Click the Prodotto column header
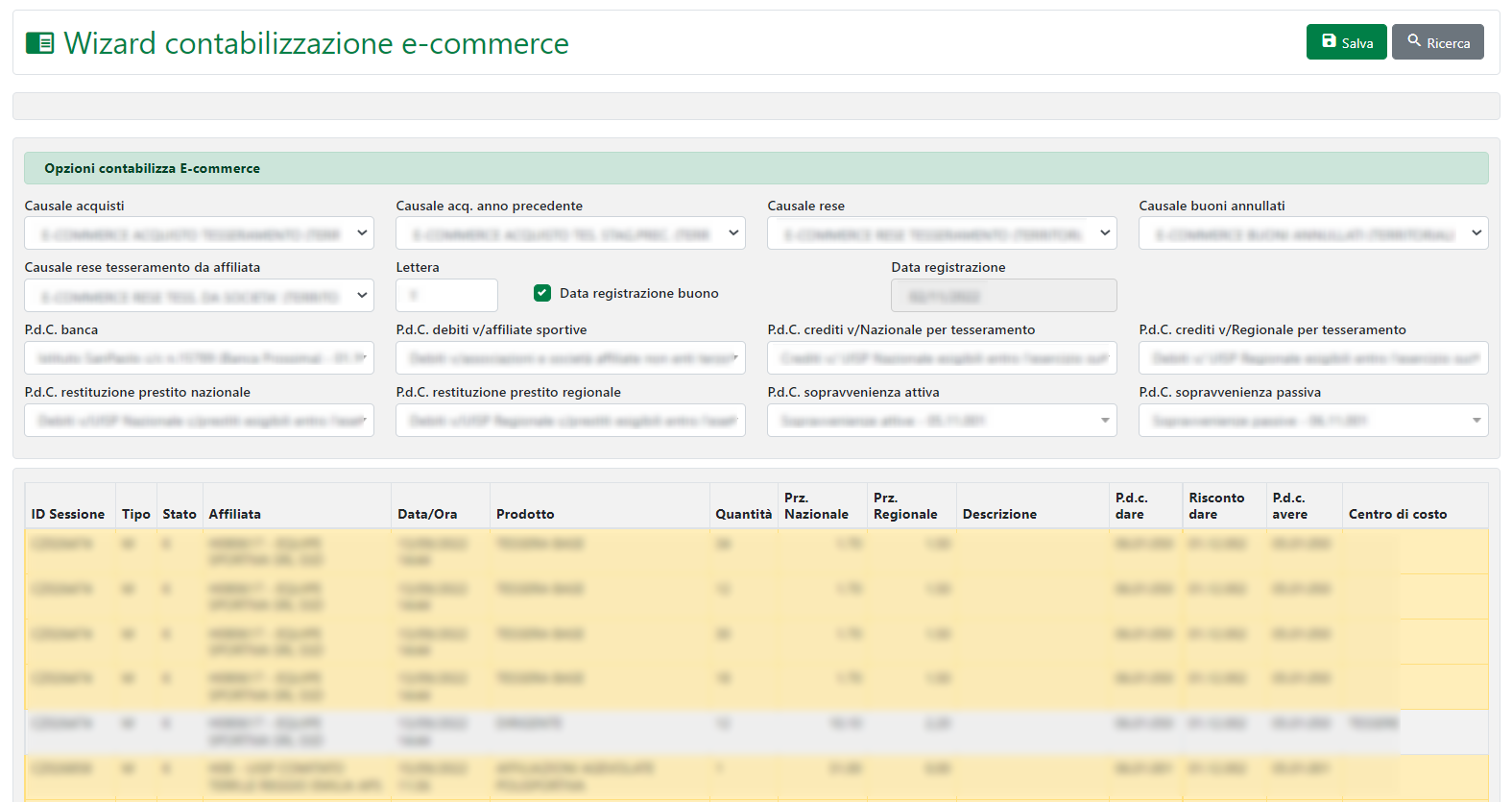This screenshot has width=1512, height=802. (525, 514)
